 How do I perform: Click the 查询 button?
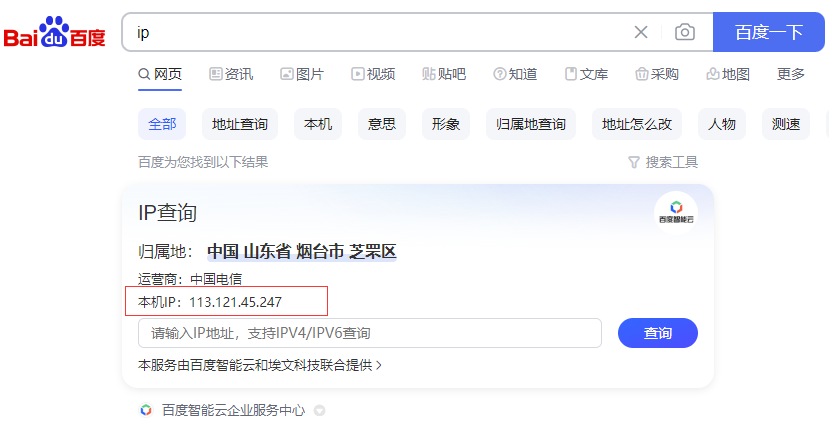pos(658,333)
